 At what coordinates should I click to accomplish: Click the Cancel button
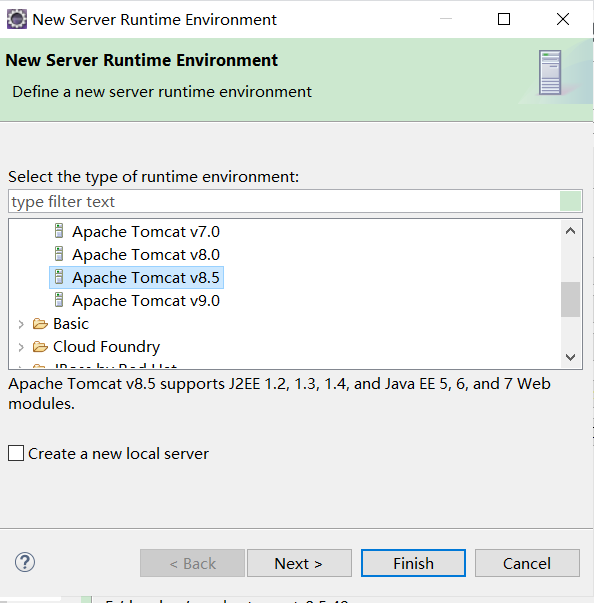point(527,563)
